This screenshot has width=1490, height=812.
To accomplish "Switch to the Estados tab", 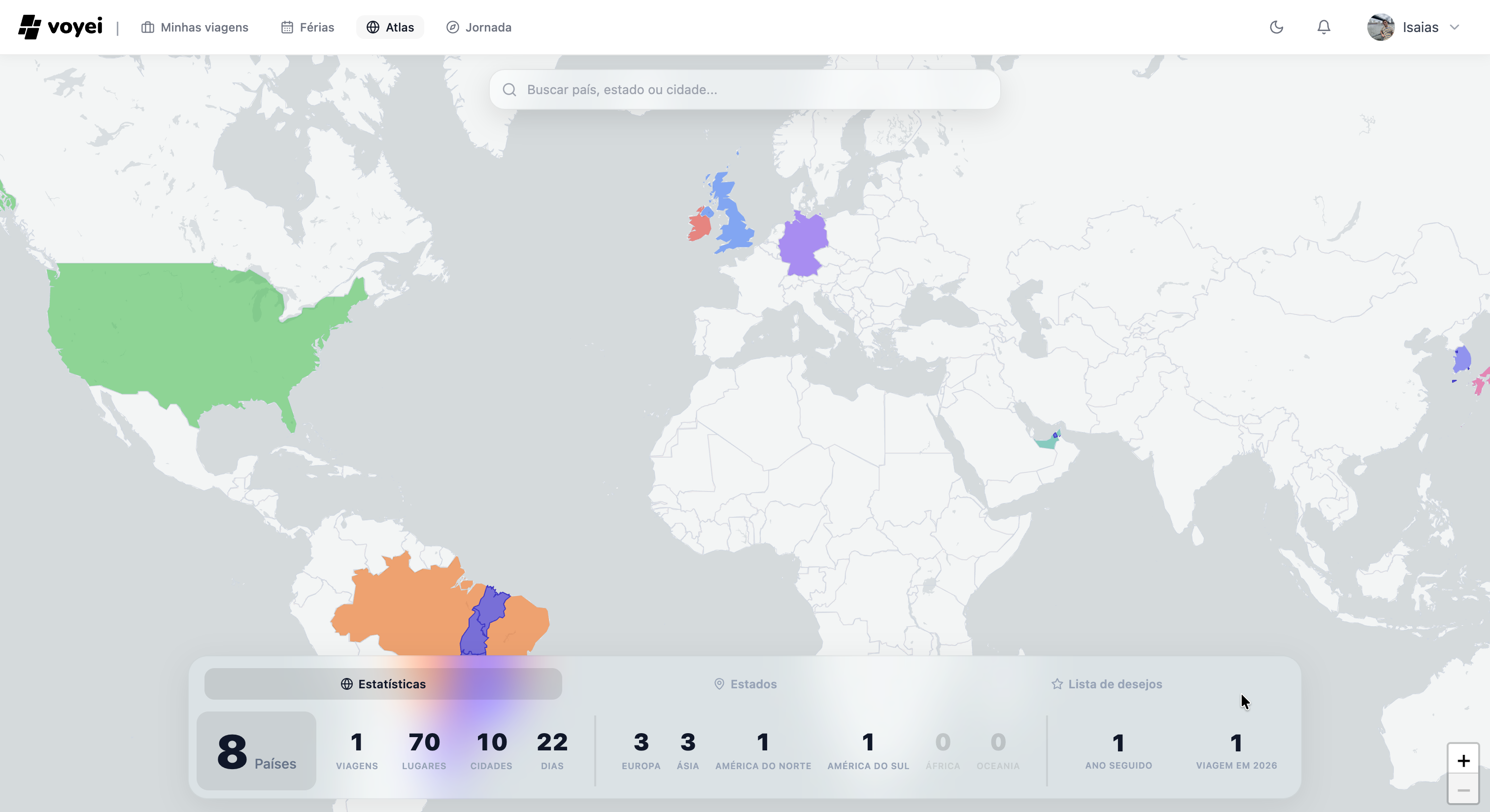I will (x=745, y=684).
